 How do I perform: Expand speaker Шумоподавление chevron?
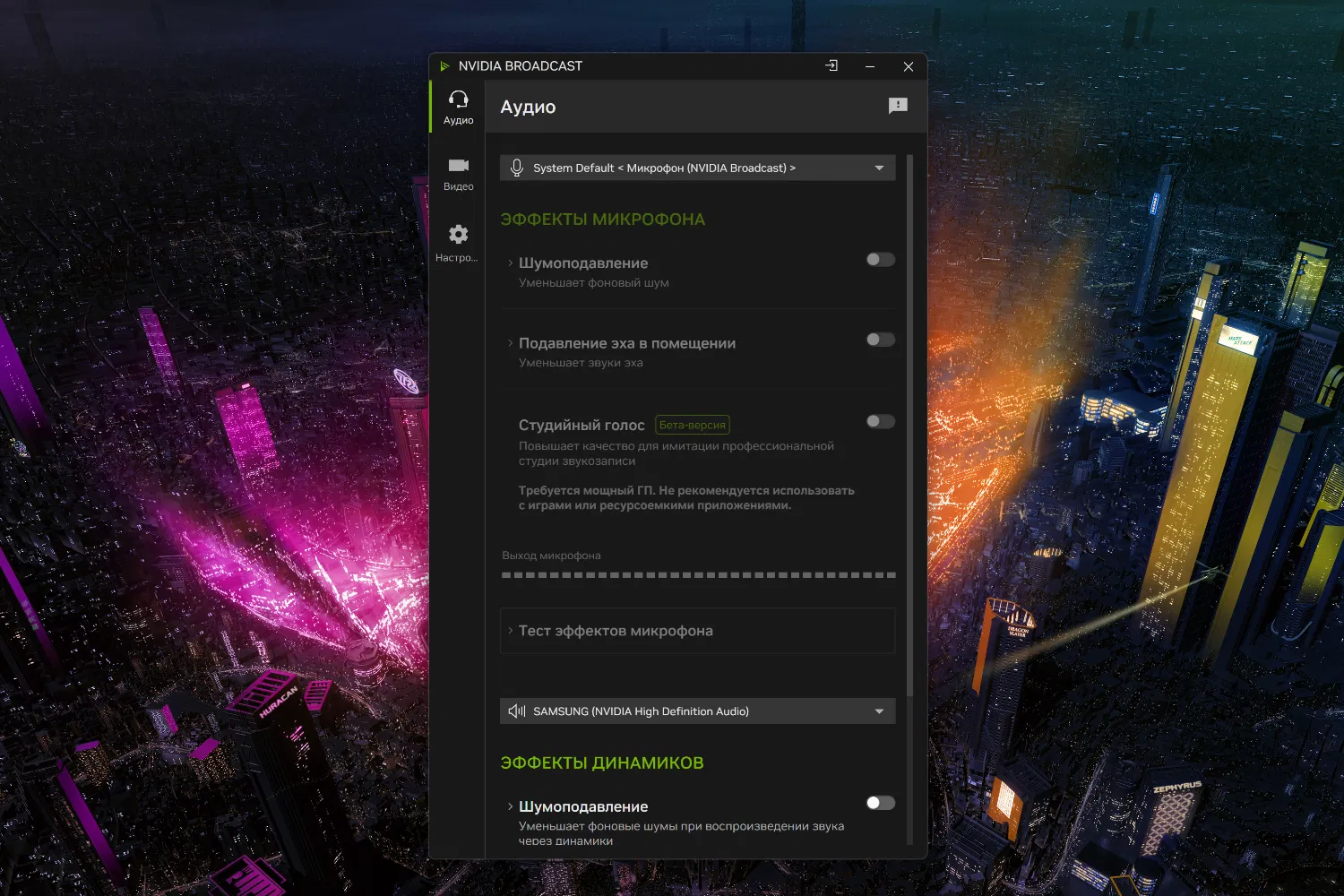[511, 806]
